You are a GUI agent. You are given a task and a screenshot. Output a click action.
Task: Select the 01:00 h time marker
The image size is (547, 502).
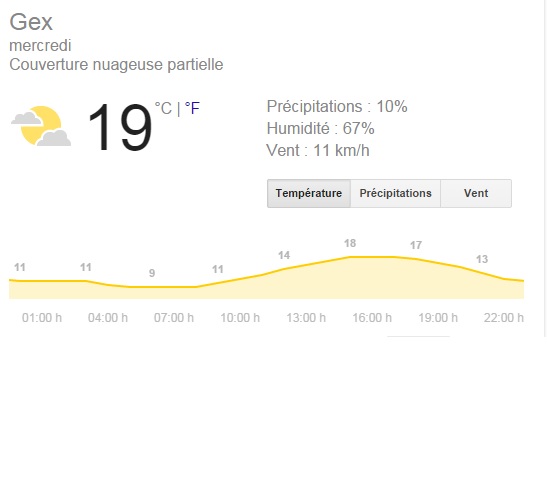tap(42, 318)
